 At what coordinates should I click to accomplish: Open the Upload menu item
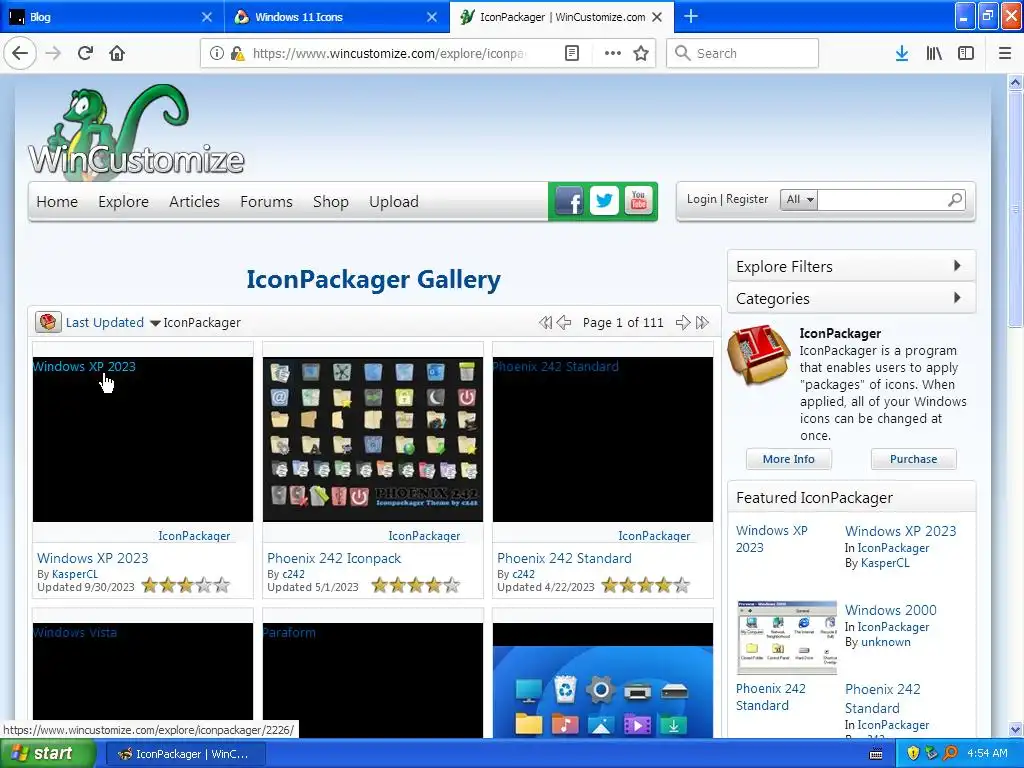click(394, 202)
